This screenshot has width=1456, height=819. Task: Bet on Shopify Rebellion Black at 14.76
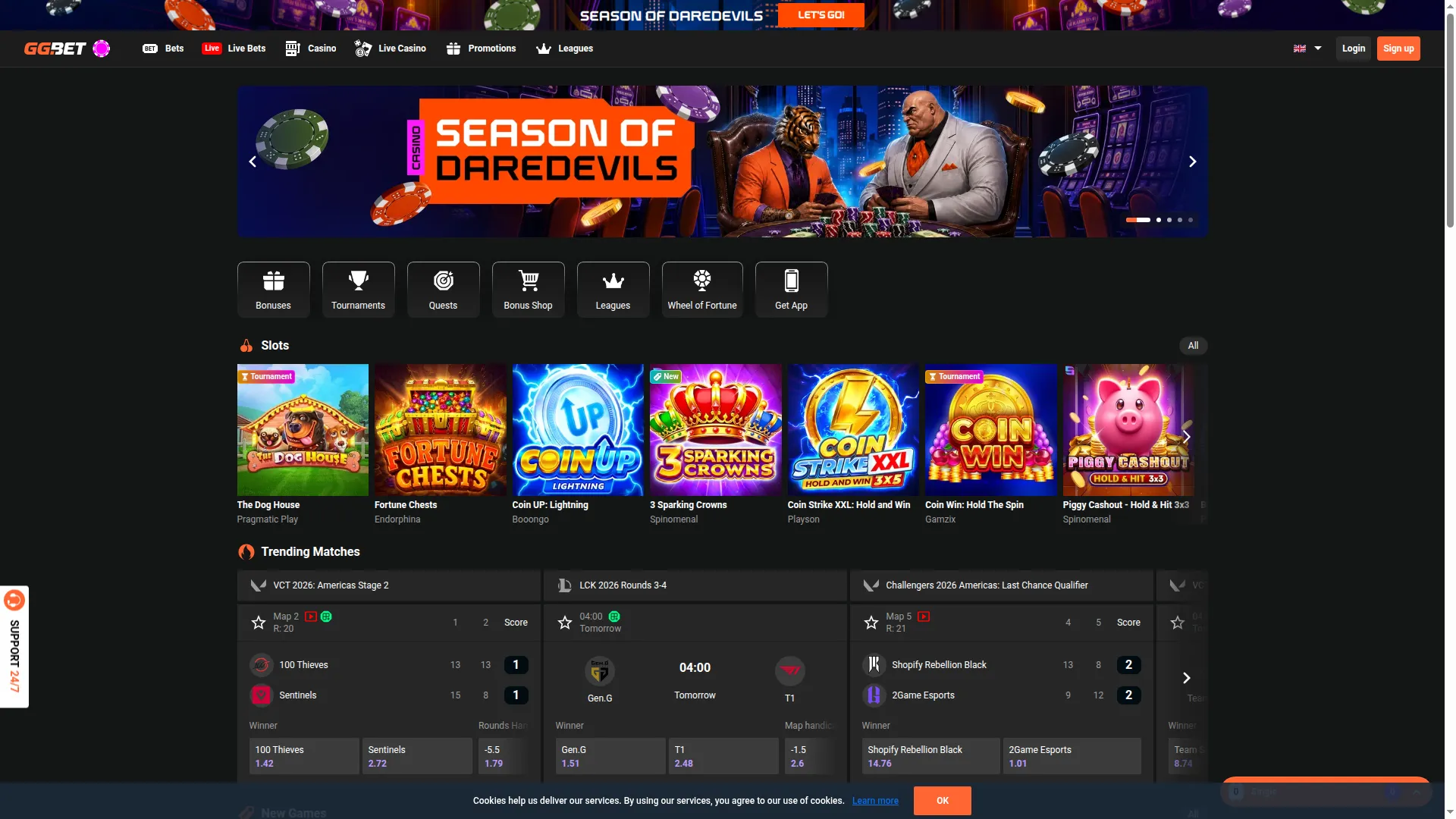coord(931,756)
